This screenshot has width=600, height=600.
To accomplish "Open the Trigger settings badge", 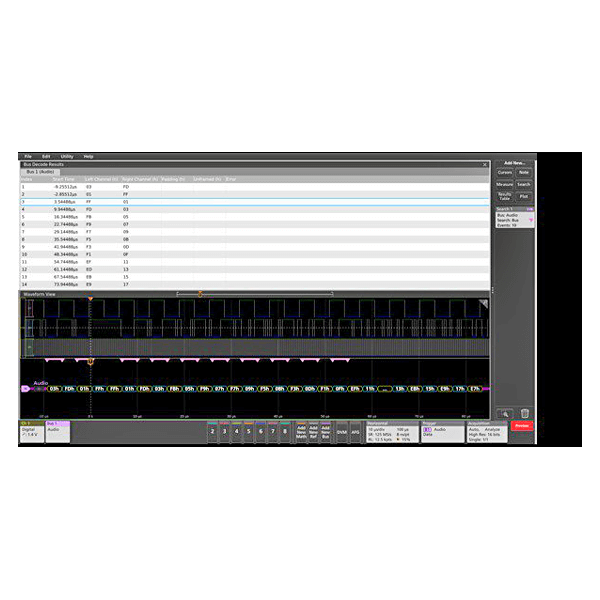I will coord(443,432).
